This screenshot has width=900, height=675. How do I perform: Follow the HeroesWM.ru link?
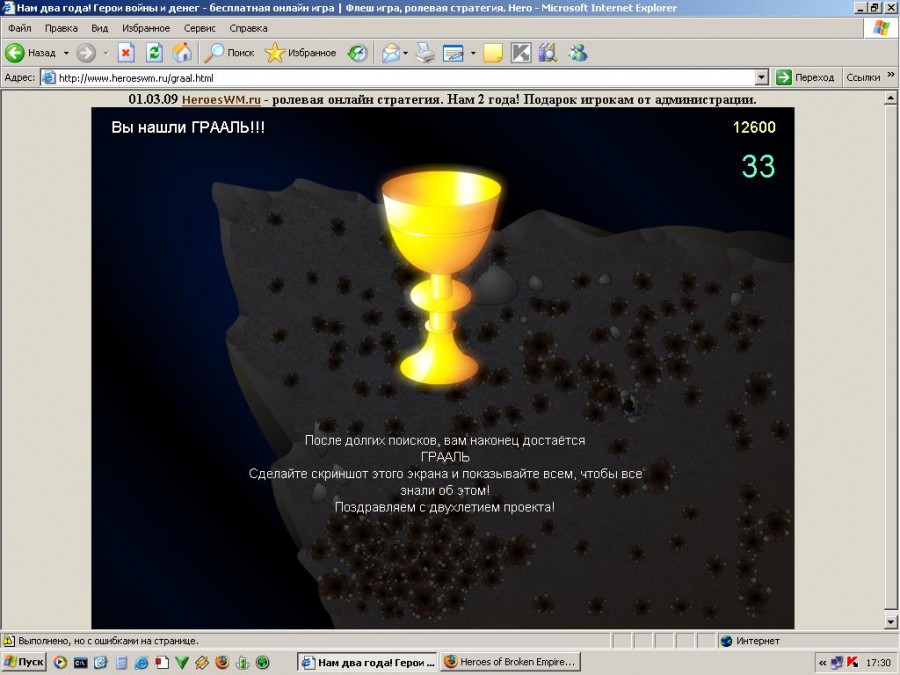(x=221, y=99)
